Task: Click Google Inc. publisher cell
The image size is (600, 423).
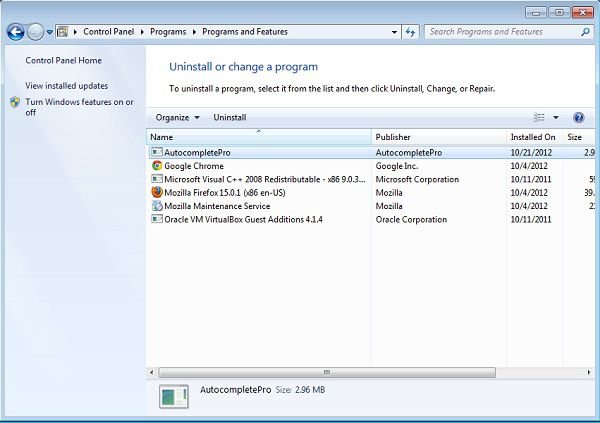Action: 396,166
